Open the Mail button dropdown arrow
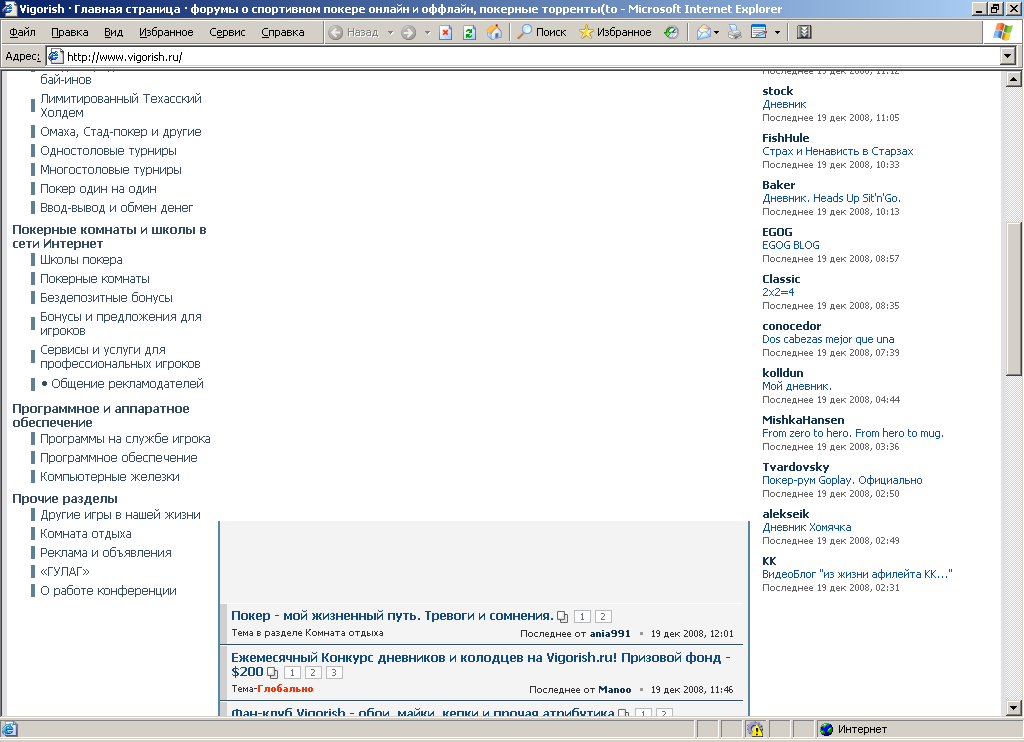 point(717,32)
